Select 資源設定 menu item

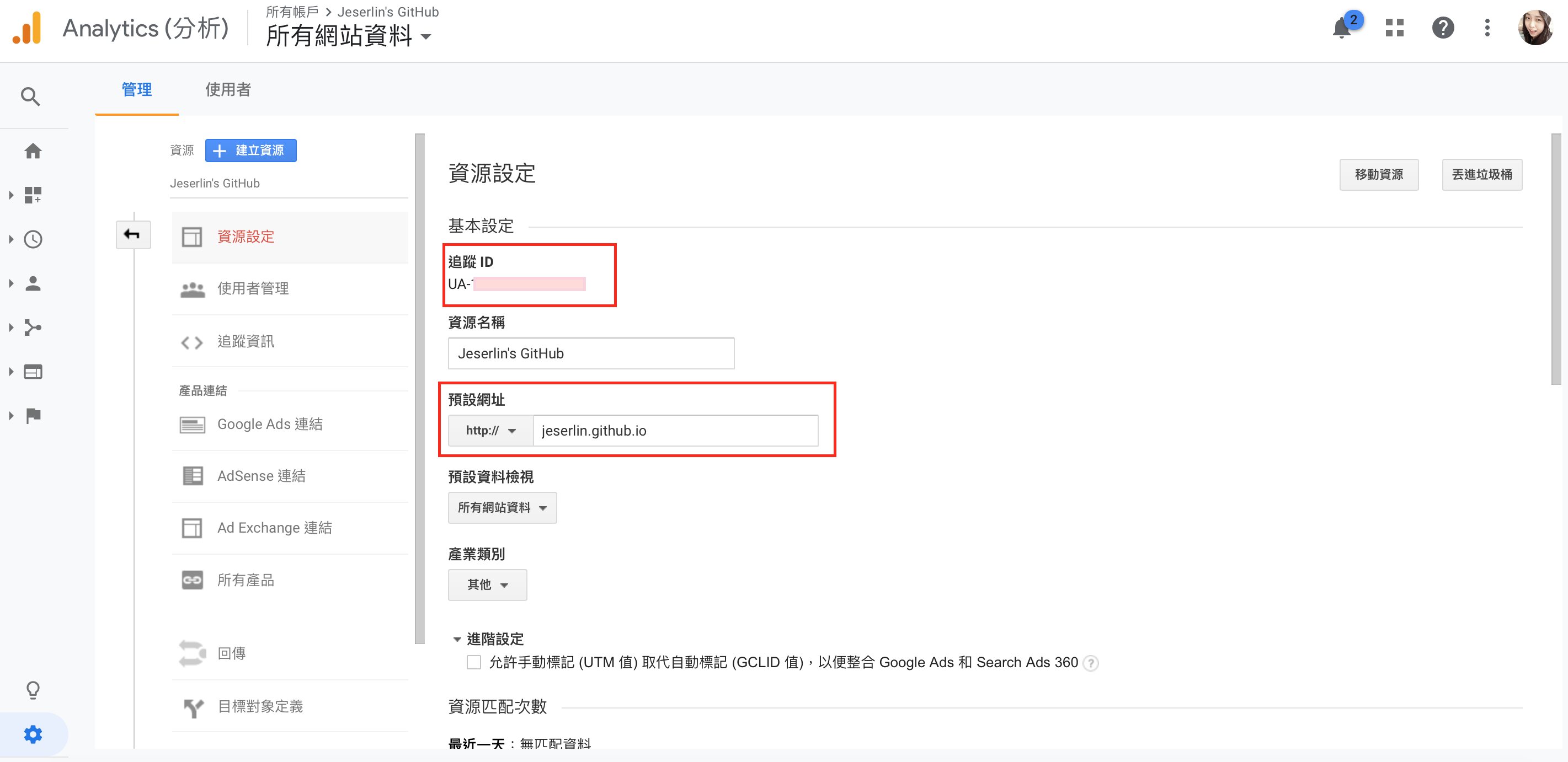click(x=290, y=237)
